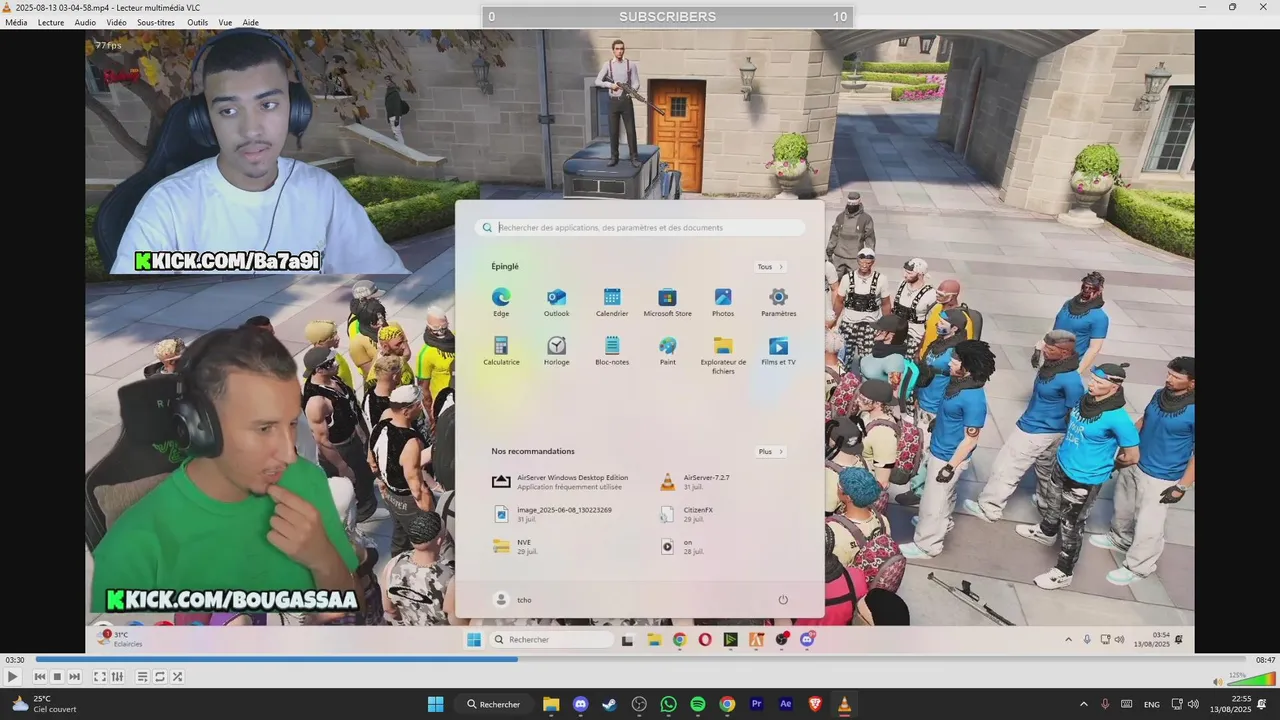Open the Windows Start button on taskbar
This screenshot has height=720, width=1280.
click(436, 704)
